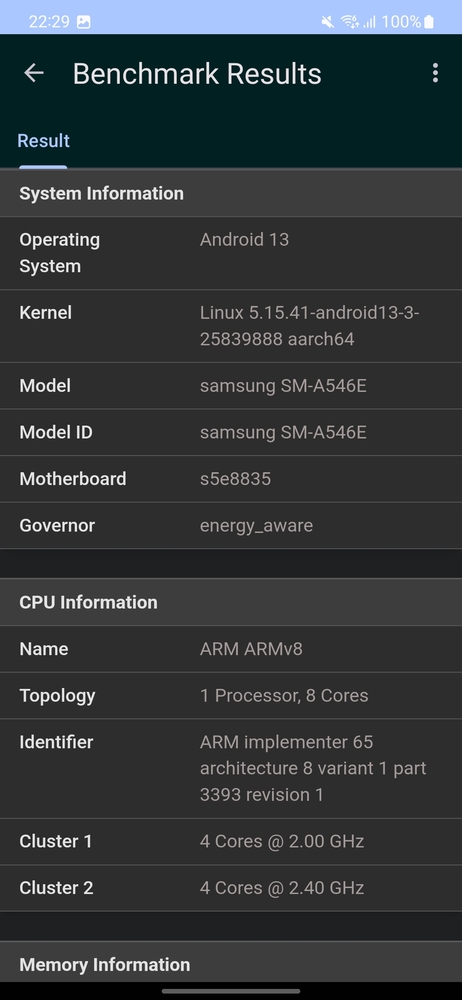Tap the back arrow icon
This screenshot has height=1000, width=462.
point(34,73)
